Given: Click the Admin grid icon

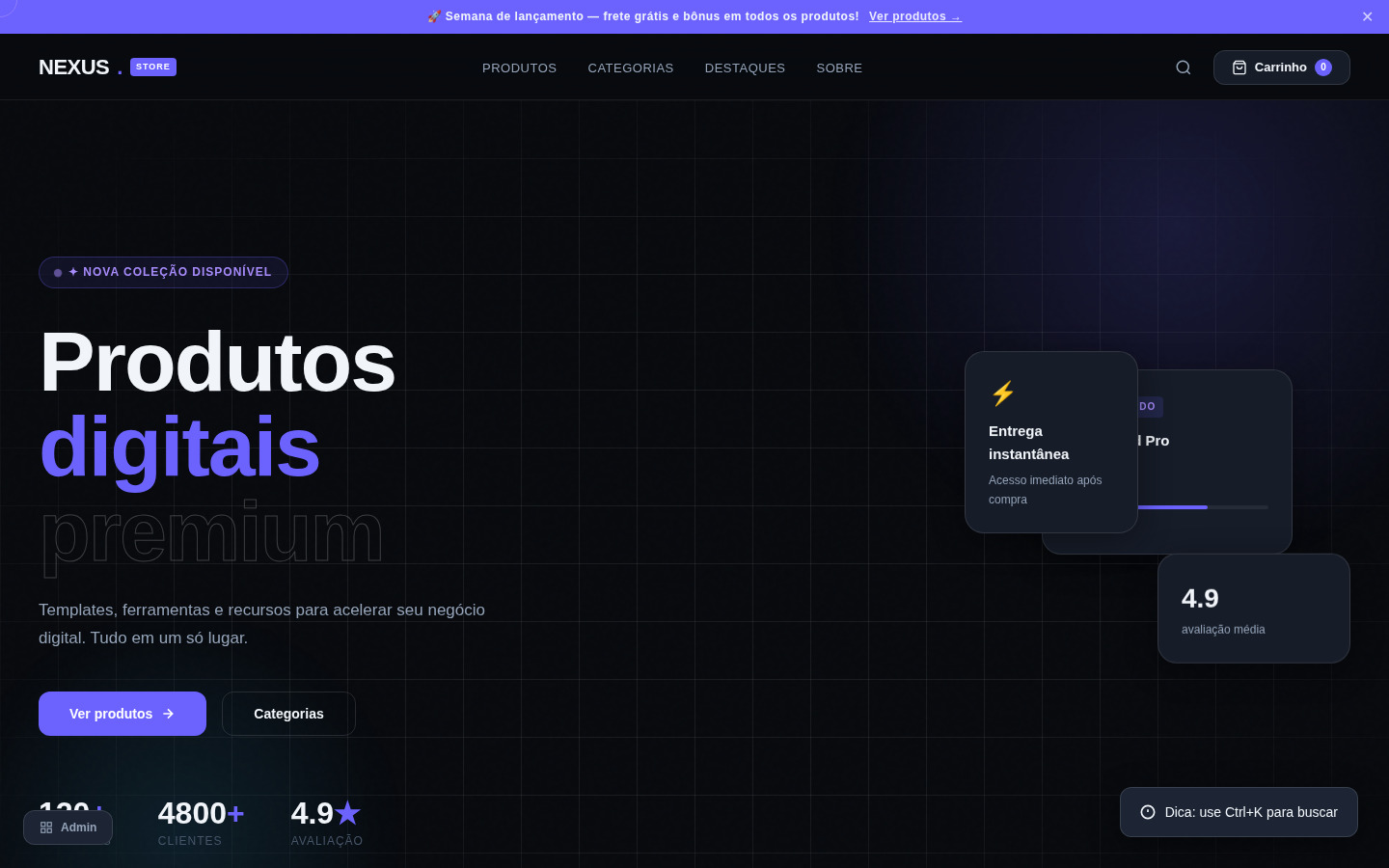Looking at the screenshot, I should tap(46, 827).
